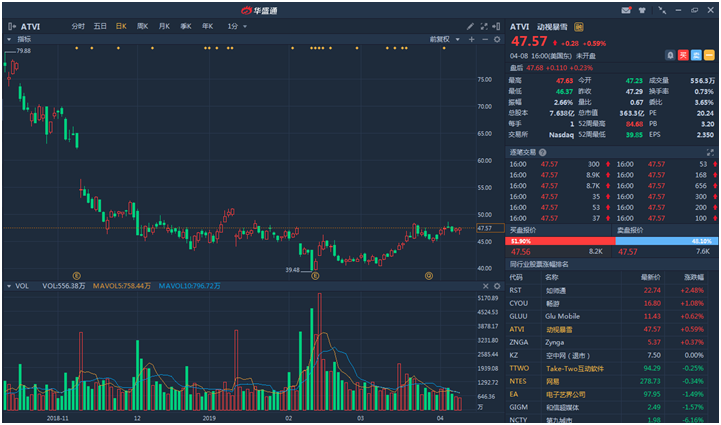Viewport: 721px width, 425px height.
Task: Open the 1分 minute interval dropdown
Action: 236,26
